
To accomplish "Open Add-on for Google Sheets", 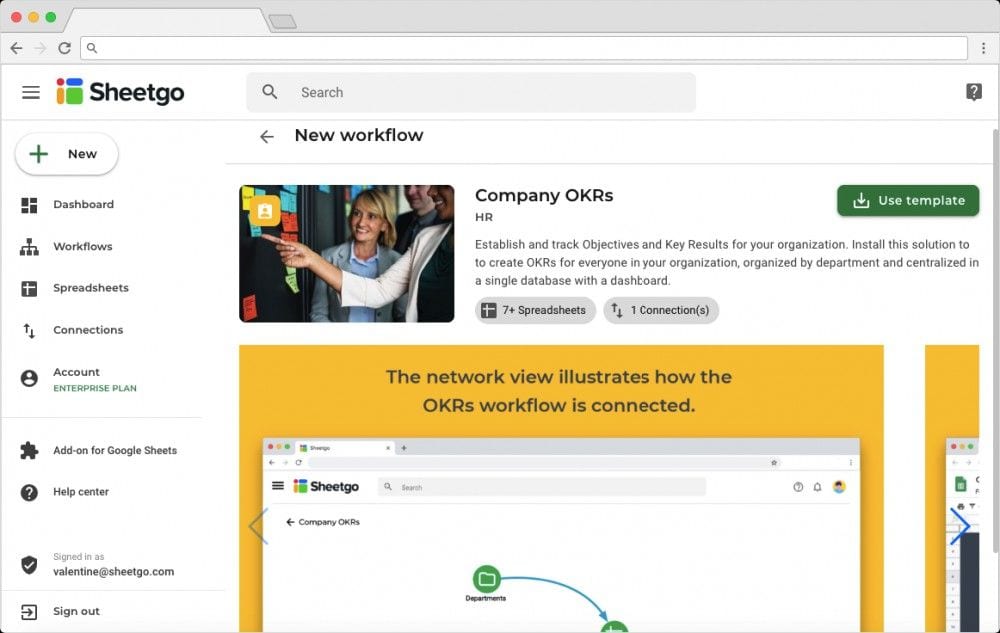I will pos(115,450).
